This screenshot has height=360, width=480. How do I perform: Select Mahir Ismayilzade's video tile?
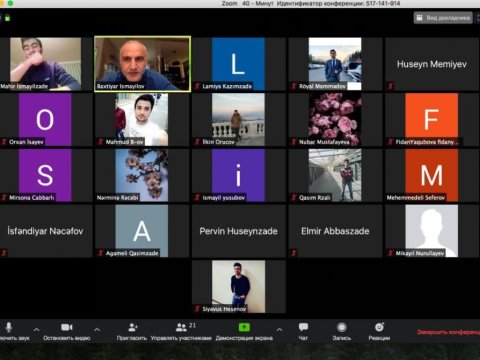click(x=45, y=64)
